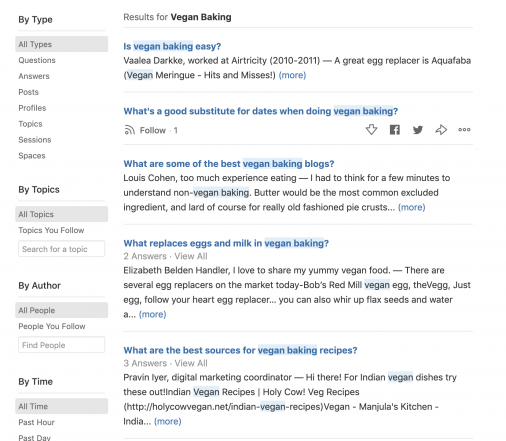Open the three-dots more options menu
506x441 pixels.
click(464, 130)
